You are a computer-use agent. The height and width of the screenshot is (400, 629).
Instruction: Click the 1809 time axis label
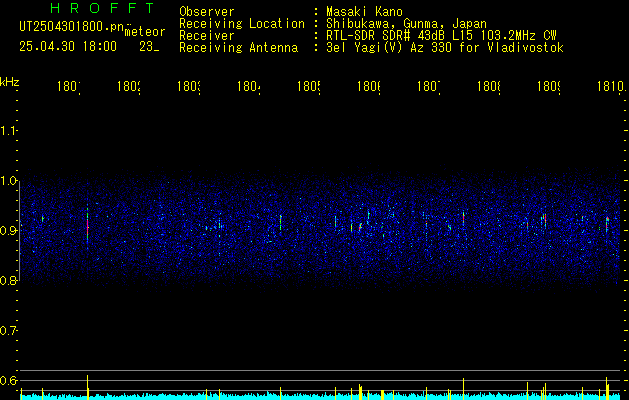coord(549,86)
